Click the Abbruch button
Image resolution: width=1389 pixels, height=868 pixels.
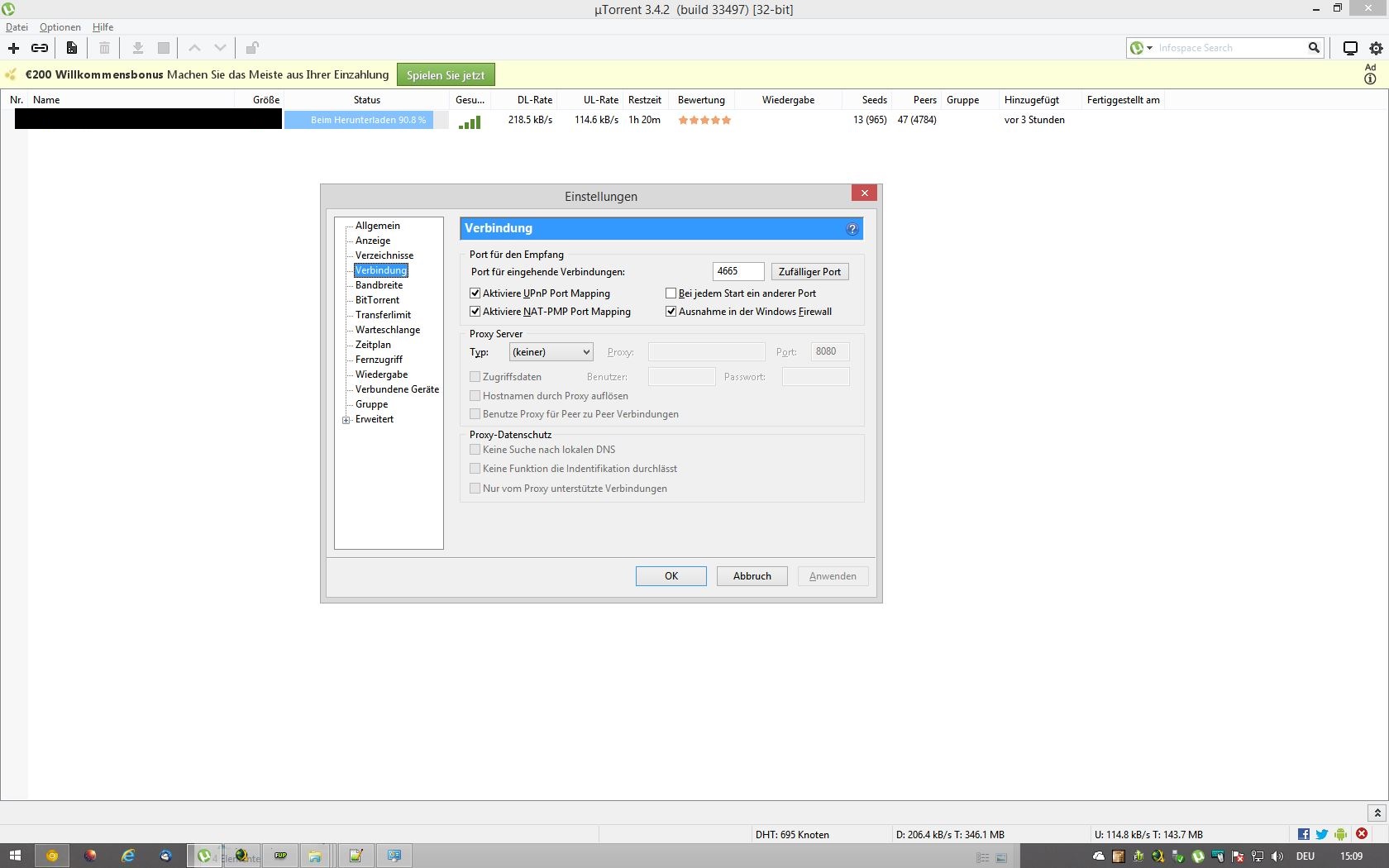(752, 576)
